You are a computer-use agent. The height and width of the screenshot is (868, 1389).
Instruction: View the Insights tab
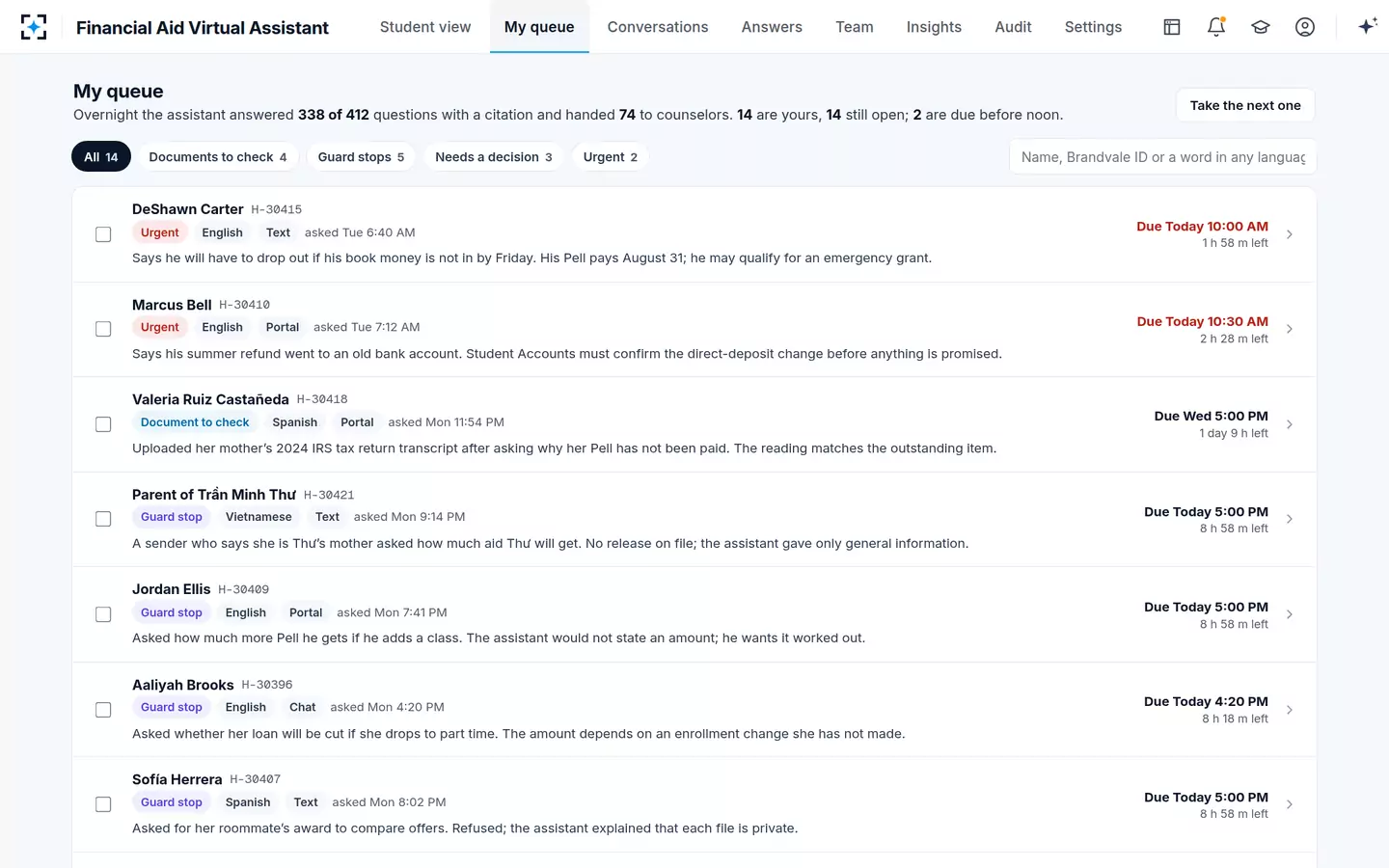click(934, 27)
